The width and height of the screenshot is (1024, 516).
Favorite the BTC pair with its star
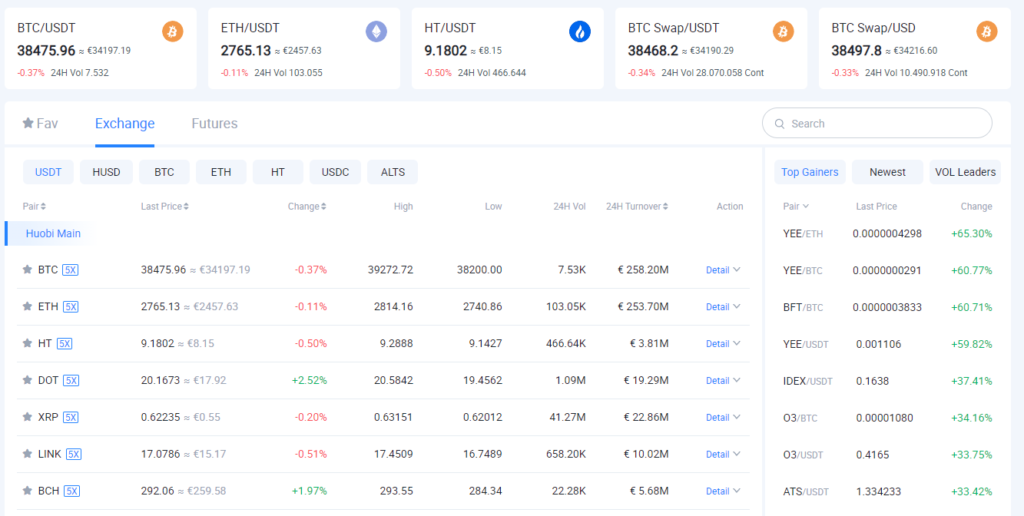(x=27, y=269)
